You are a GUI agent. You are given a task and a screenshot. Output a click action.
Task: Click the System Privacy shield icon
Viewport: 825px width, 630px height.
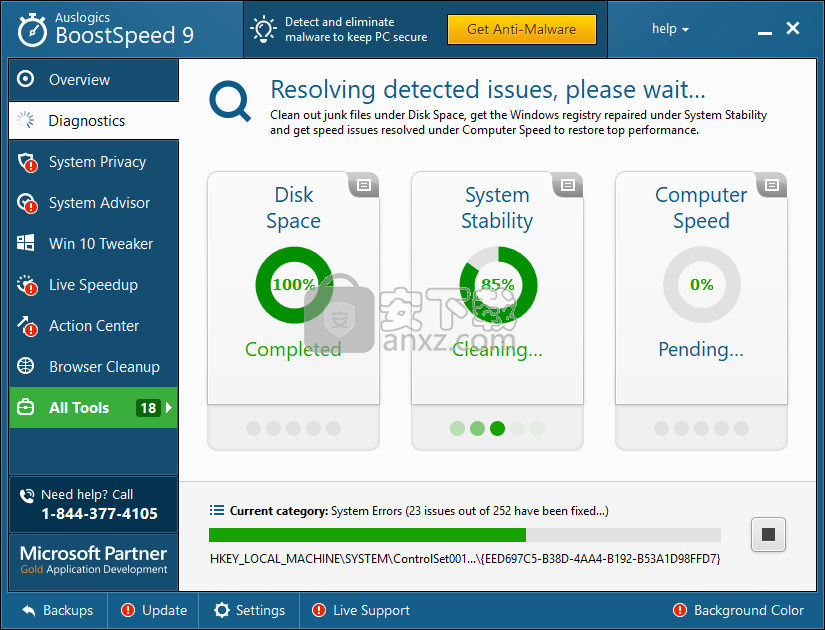click(x=27, y=162)
